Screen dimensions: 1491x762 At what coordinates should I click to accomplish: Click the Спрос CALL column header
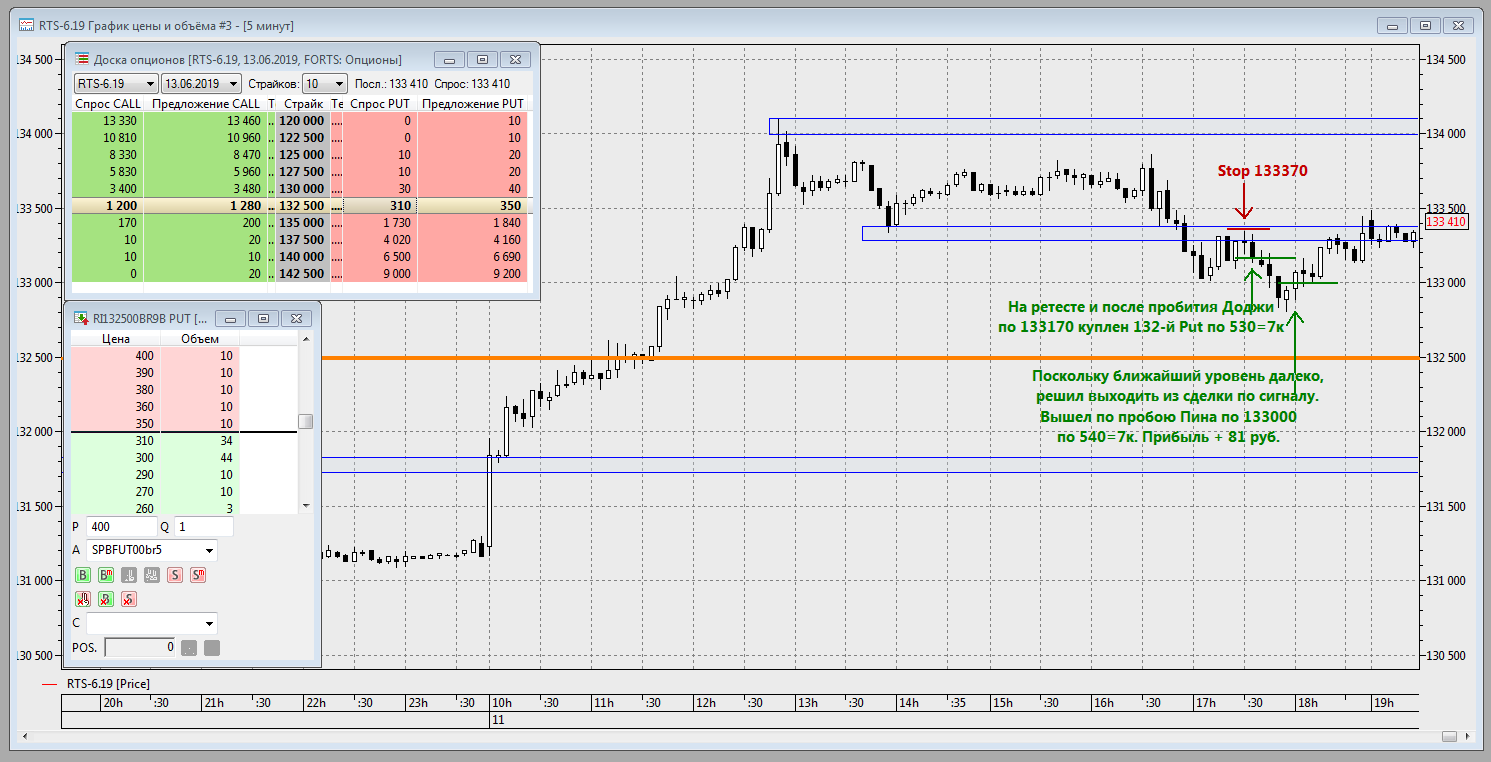[x=107, y=104]
